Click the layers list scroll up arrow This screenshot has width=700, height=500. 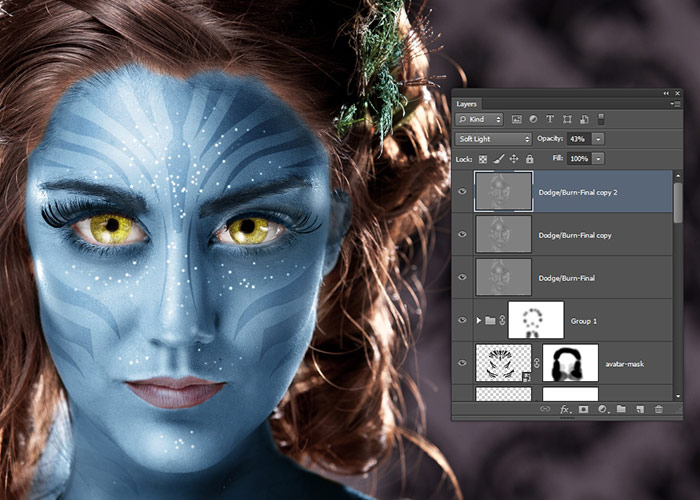pos(678,175)
